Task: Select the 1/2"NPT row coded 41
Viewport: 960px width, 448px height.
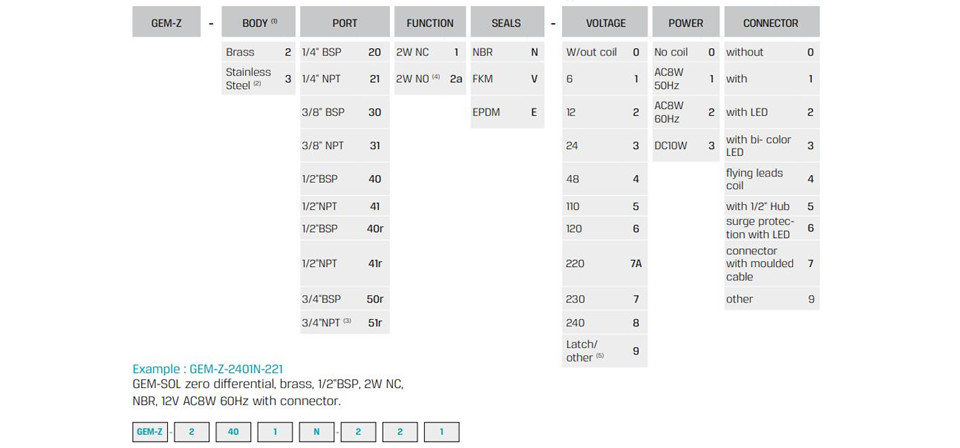Action: tap(344, 206)
